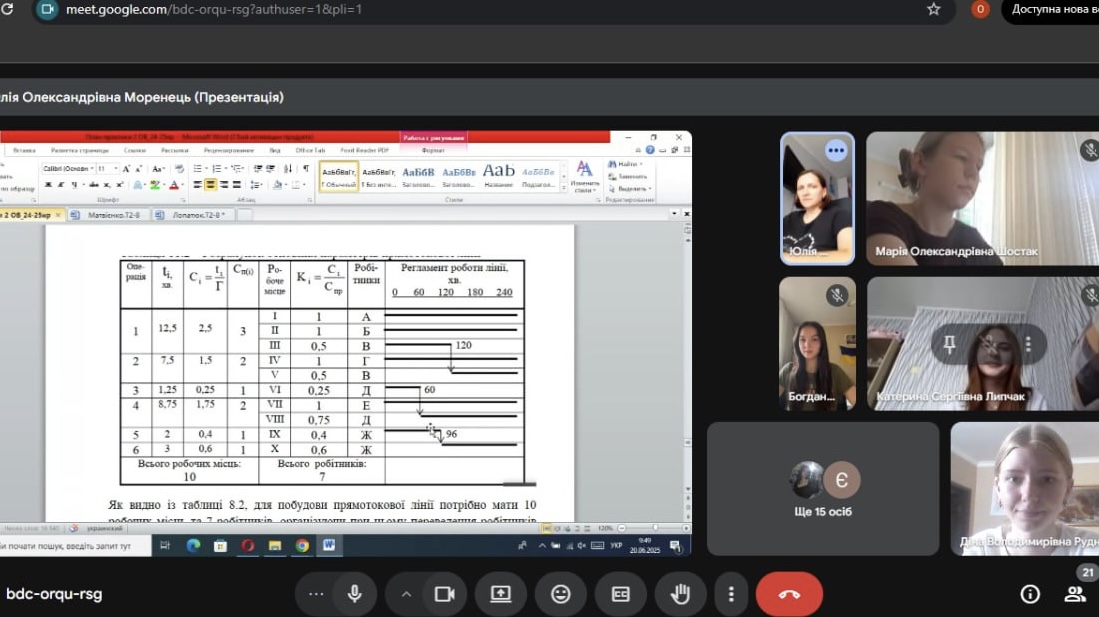The image size is (1099, 617).
Task: Pin Катерина Сергіївна Липчак's video tile
Action: [949, 344]
